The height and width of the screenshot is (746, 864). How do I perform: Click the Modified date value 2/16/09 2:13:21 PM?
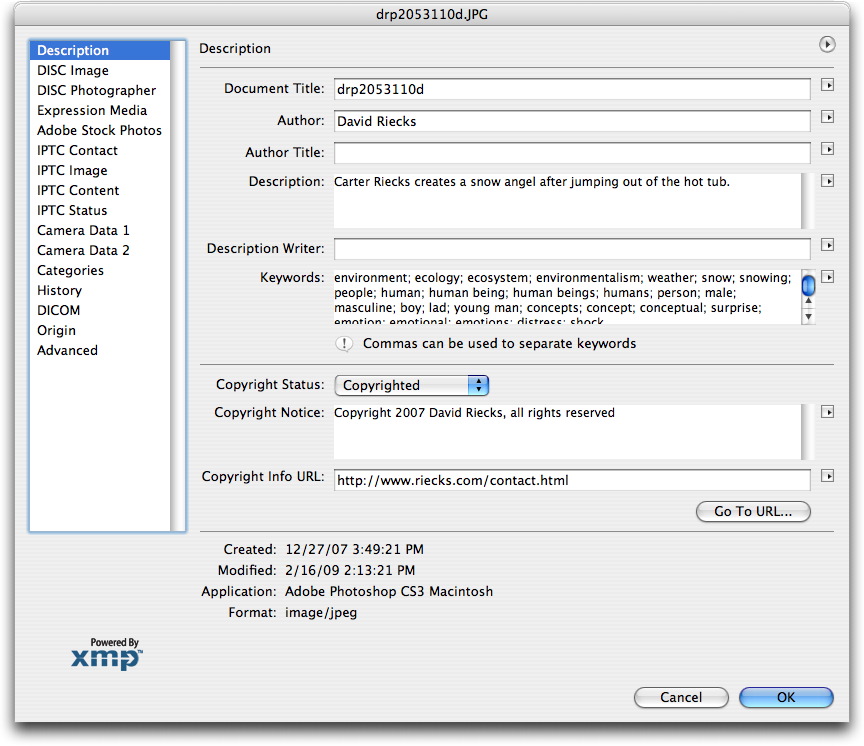click(350, 570)
